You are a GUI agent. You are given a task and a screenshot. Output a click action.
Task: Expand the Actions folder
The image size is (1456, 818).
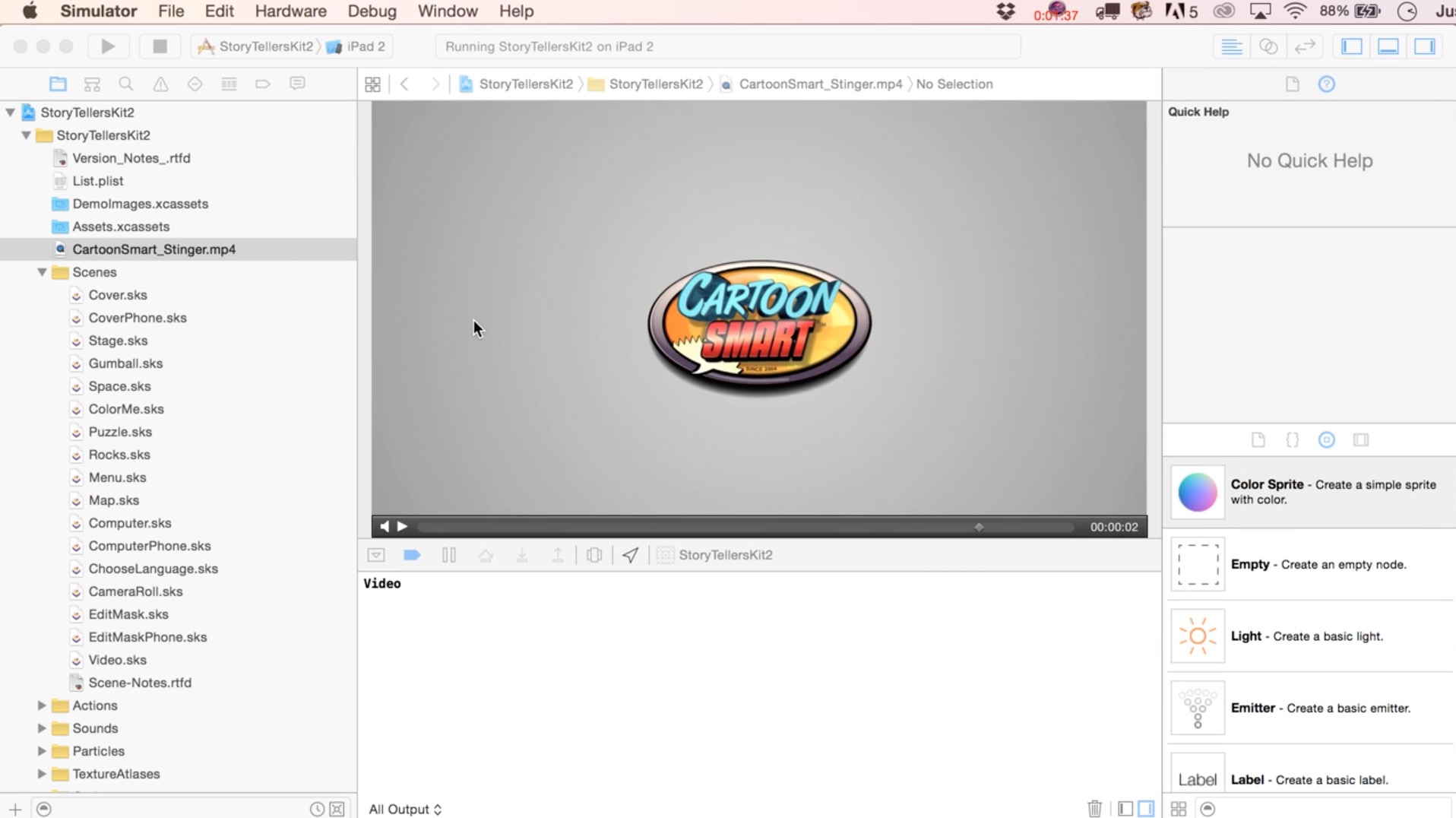click(x=43, y=705)
